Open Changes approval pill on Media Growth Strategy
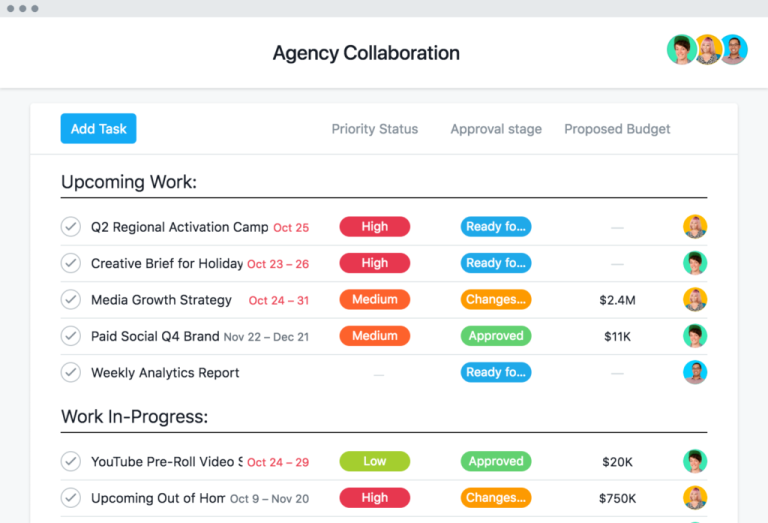This screenshot has height=523, width=768. [496, 299]
